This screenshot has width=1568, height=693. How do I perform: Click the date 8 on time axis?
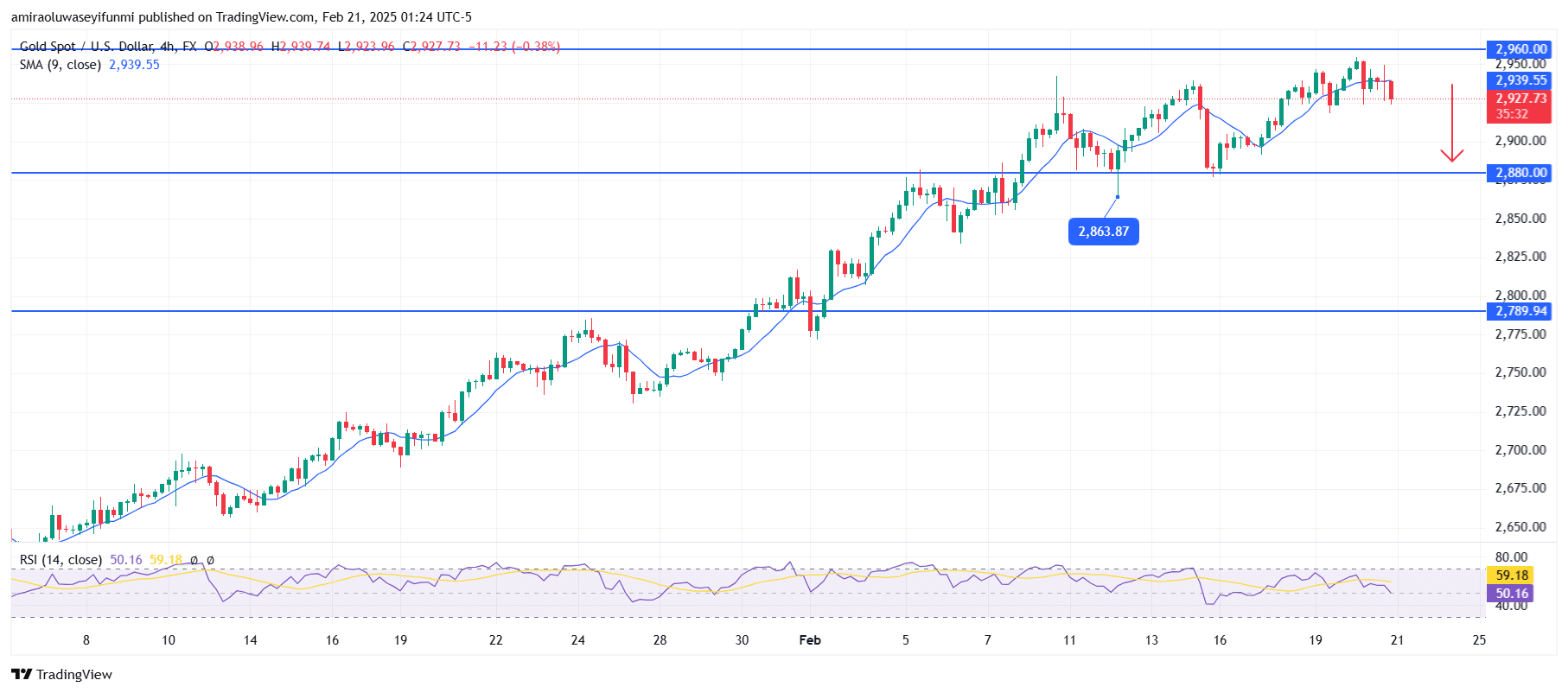86,640
